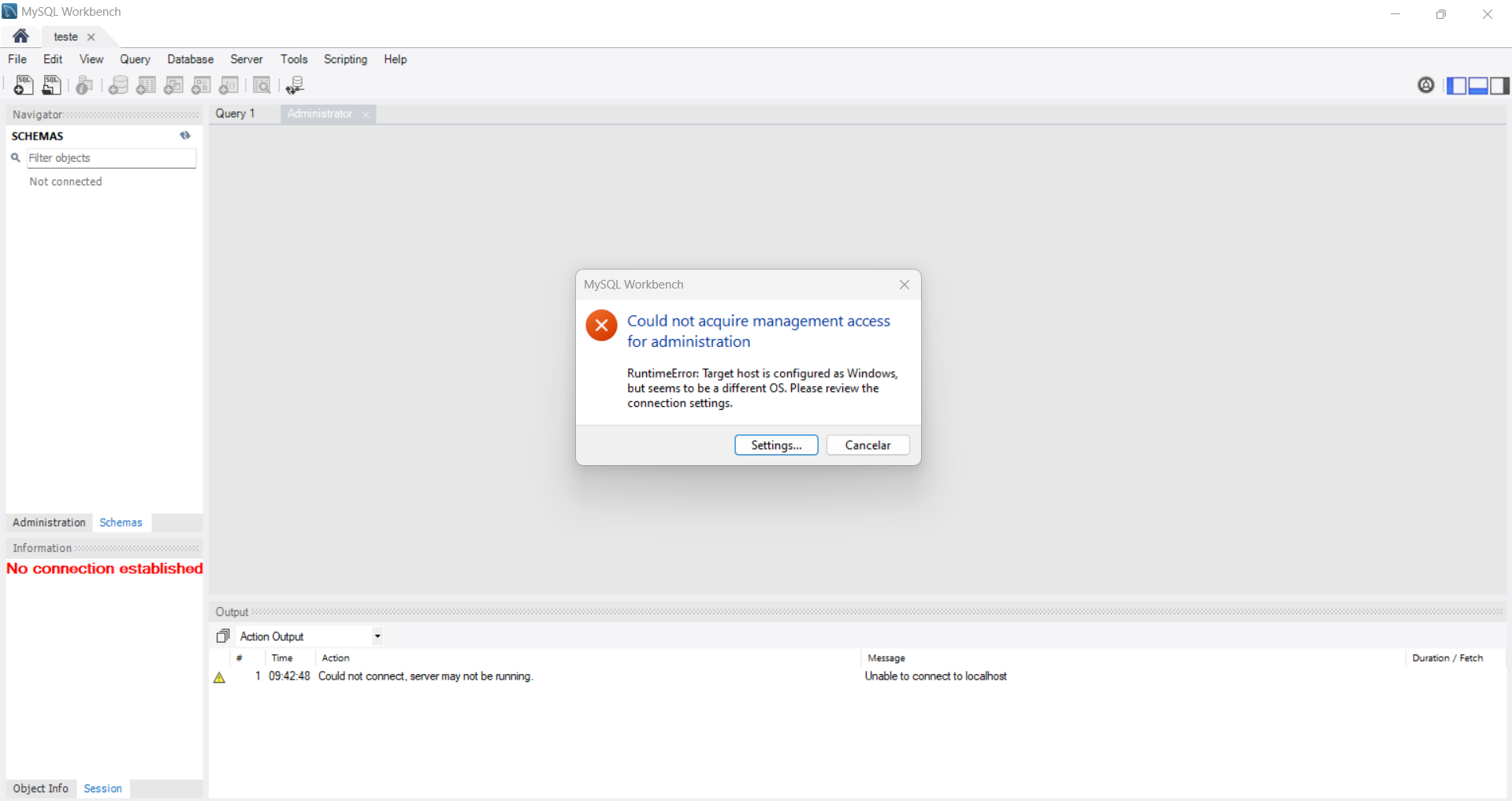Open the Action Output dropdown
Viewport: 1512px width, 801px height.
coord(377,636)
